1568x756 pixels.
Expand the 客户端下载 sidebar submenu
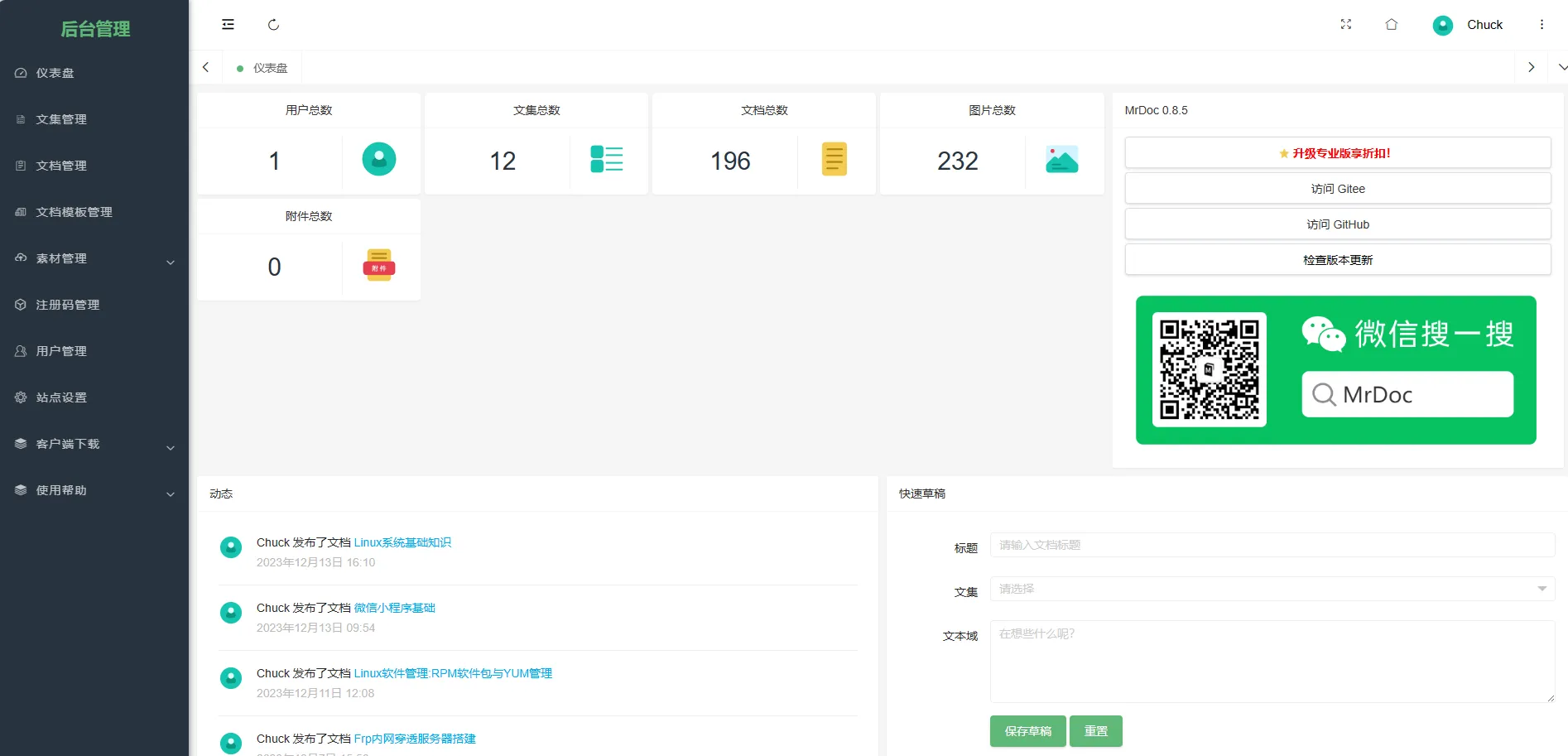(94, 444)
